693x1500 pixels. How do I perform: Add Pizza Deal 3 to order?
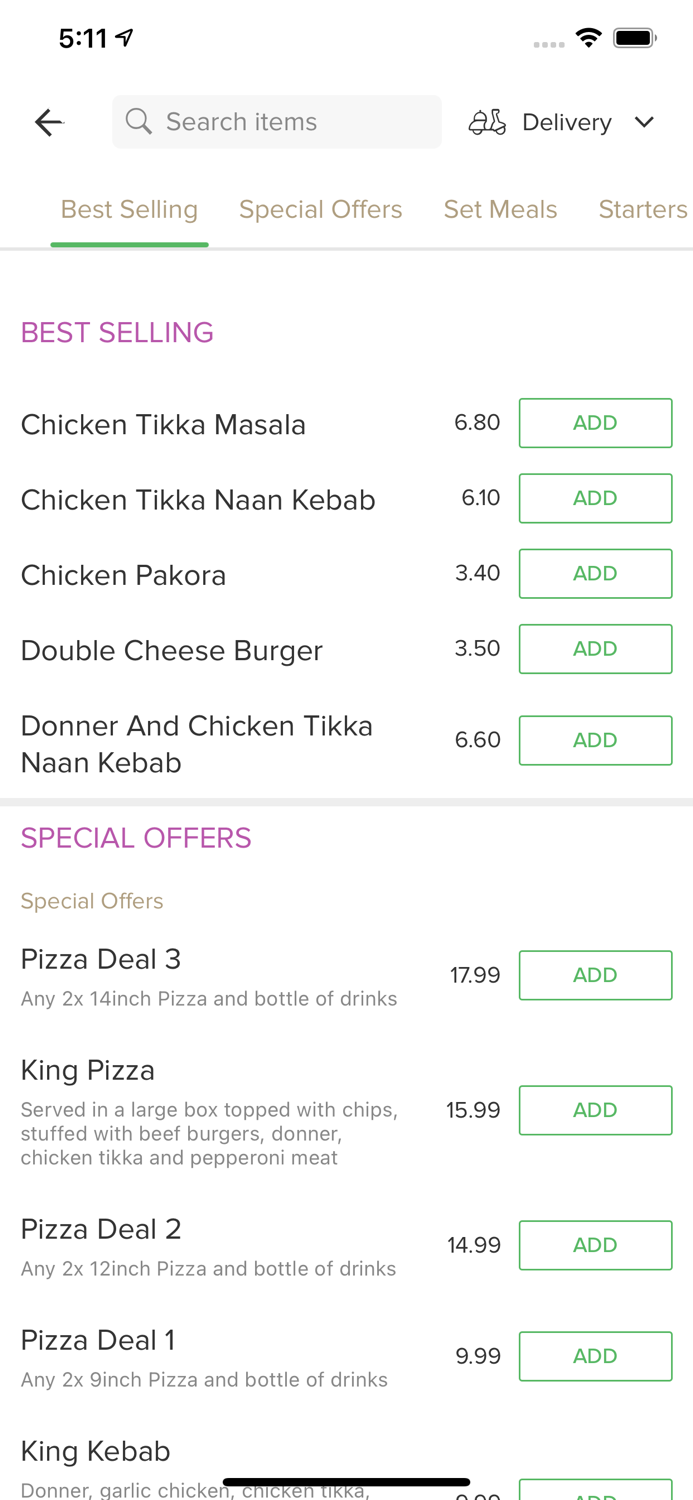click(x=595, y=975)
